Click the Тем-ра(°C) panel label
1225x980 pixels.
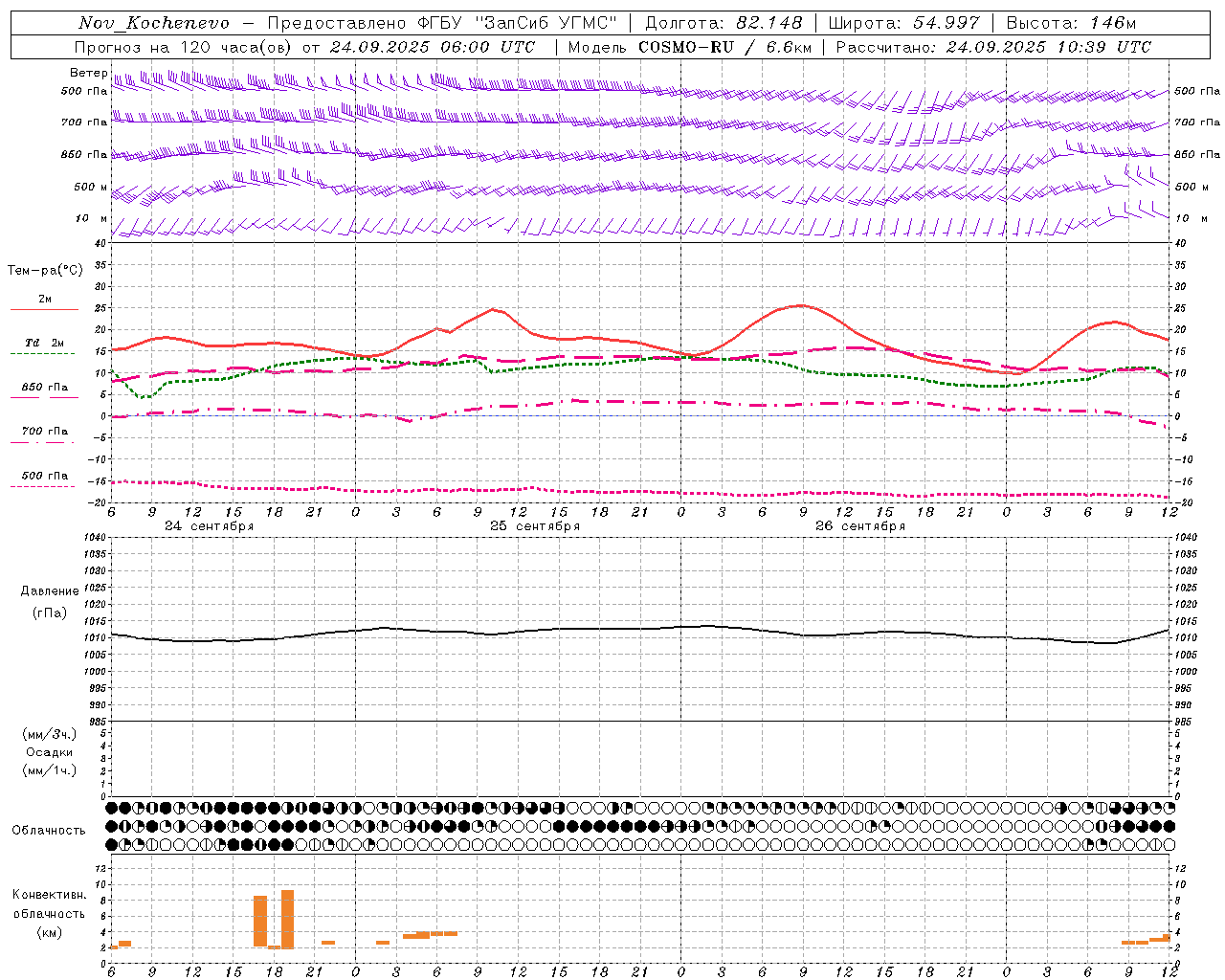45,271
